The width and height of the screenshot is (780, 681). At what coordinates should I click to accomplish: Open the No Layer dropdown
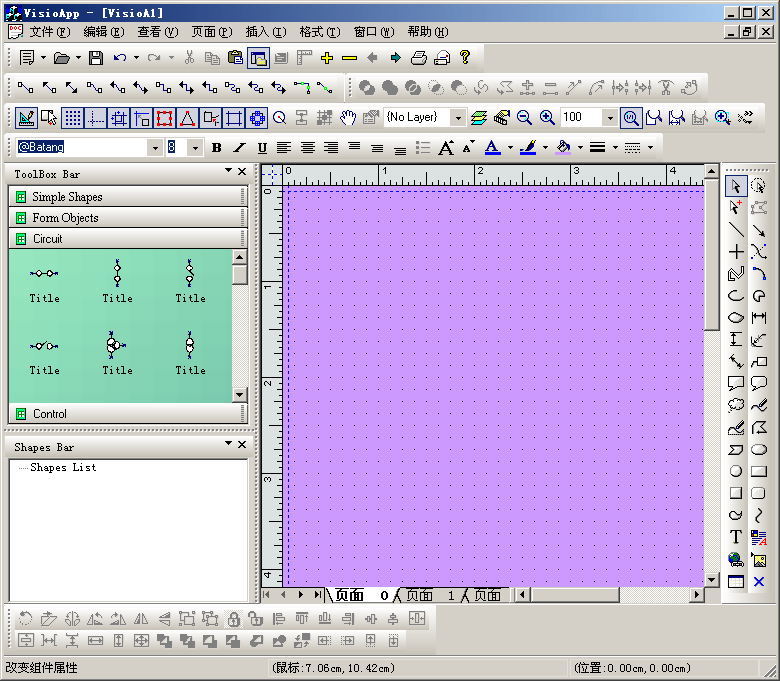(458, 118)
